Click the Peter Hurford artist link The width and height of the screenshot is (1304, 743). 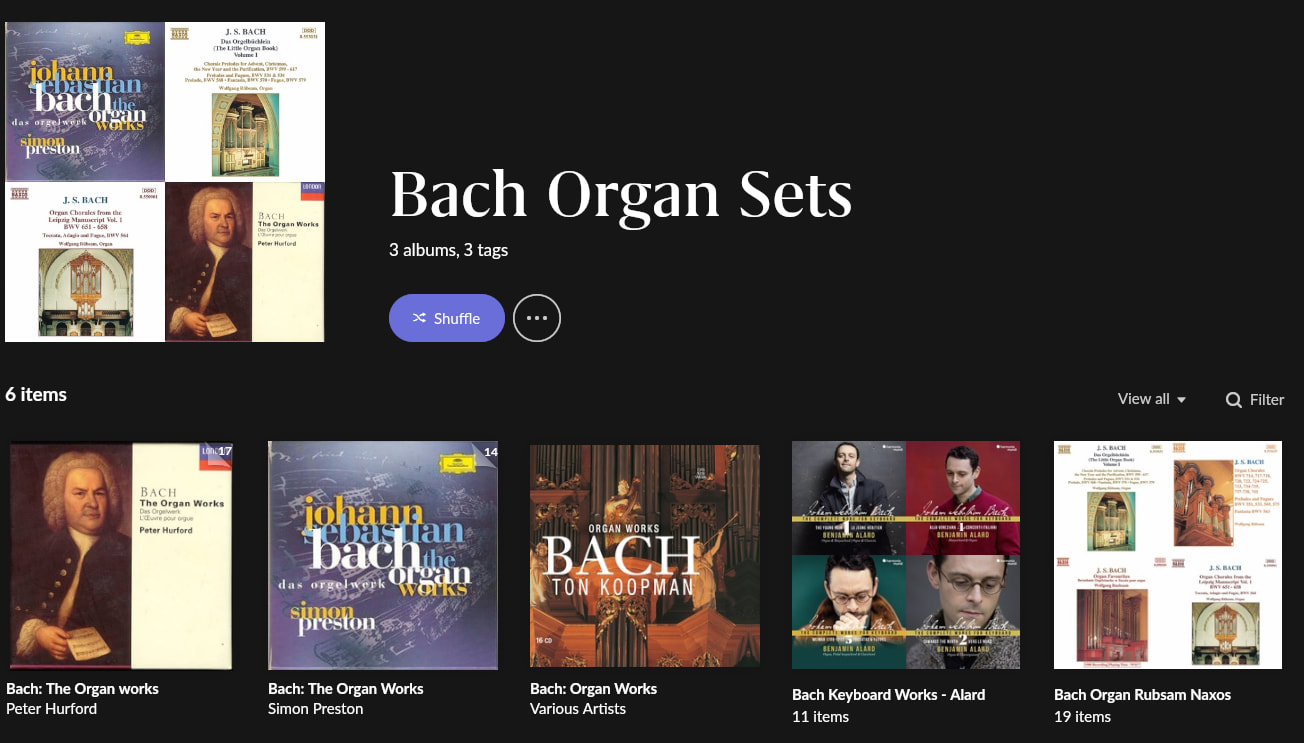[52, 709]
